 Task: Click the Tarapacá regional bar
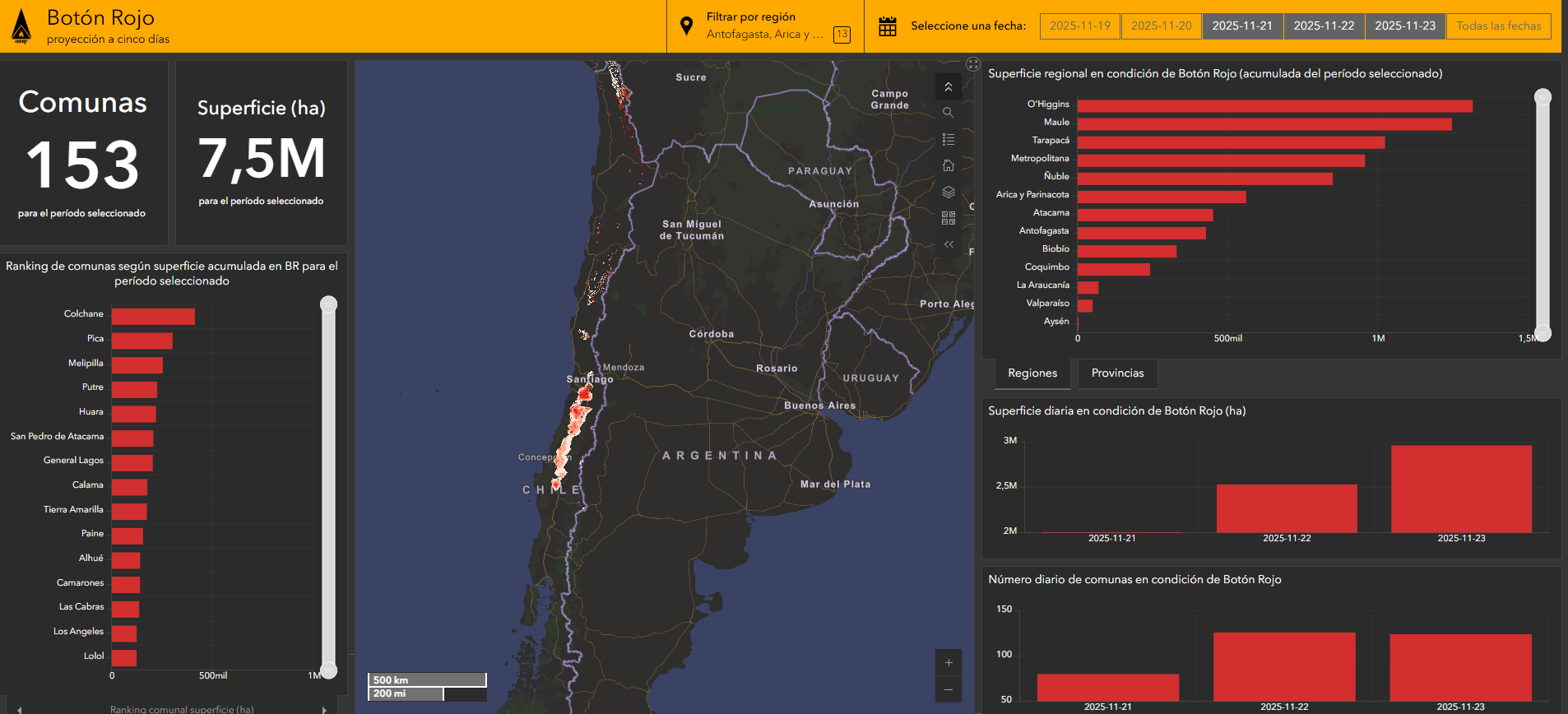tap(1232, 142)
